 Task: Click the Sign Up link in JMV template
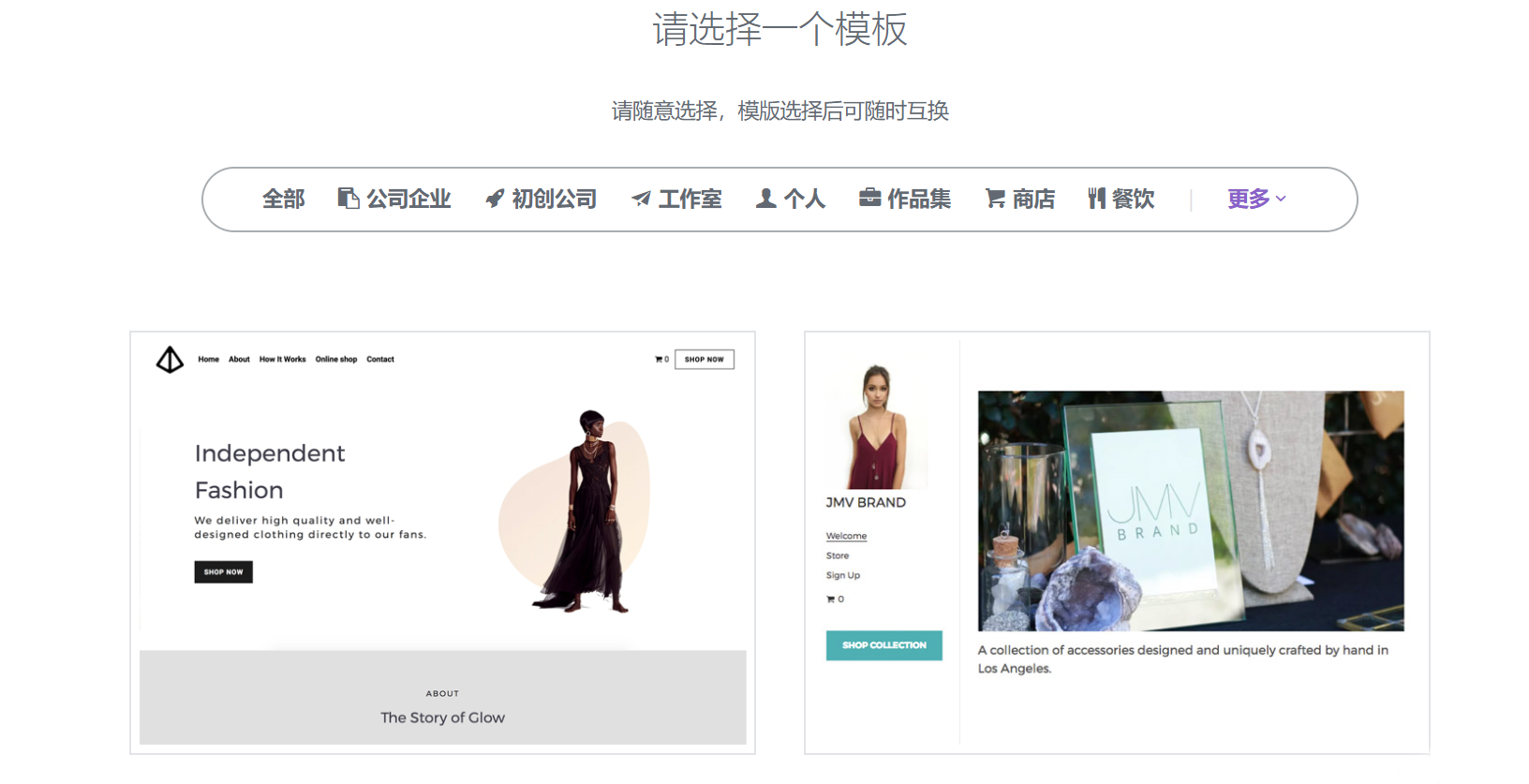843,575
